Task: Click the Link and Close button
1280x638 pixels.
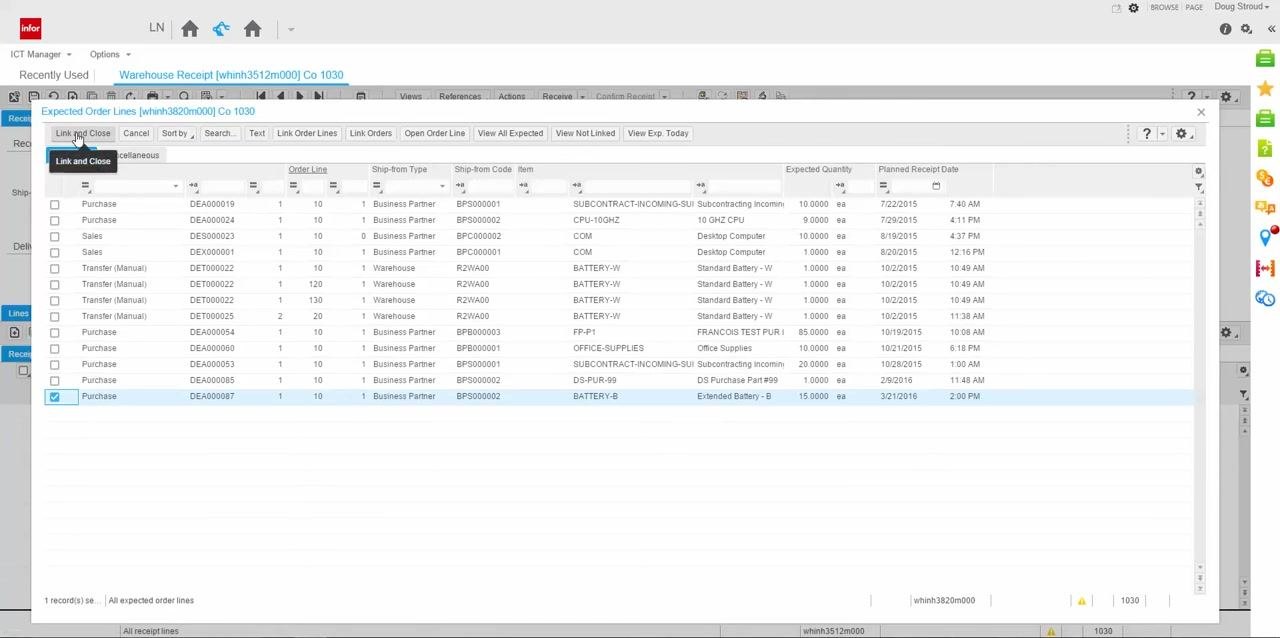Action: [x=83, y=133]
